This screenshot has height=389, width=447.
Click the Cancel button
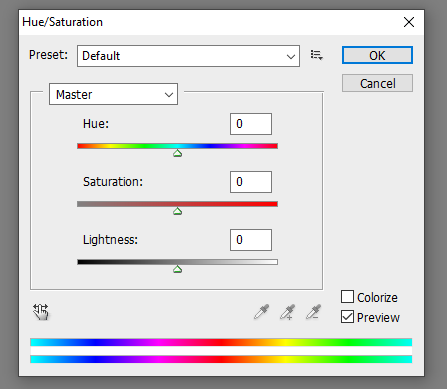click(x=377, y=83)
